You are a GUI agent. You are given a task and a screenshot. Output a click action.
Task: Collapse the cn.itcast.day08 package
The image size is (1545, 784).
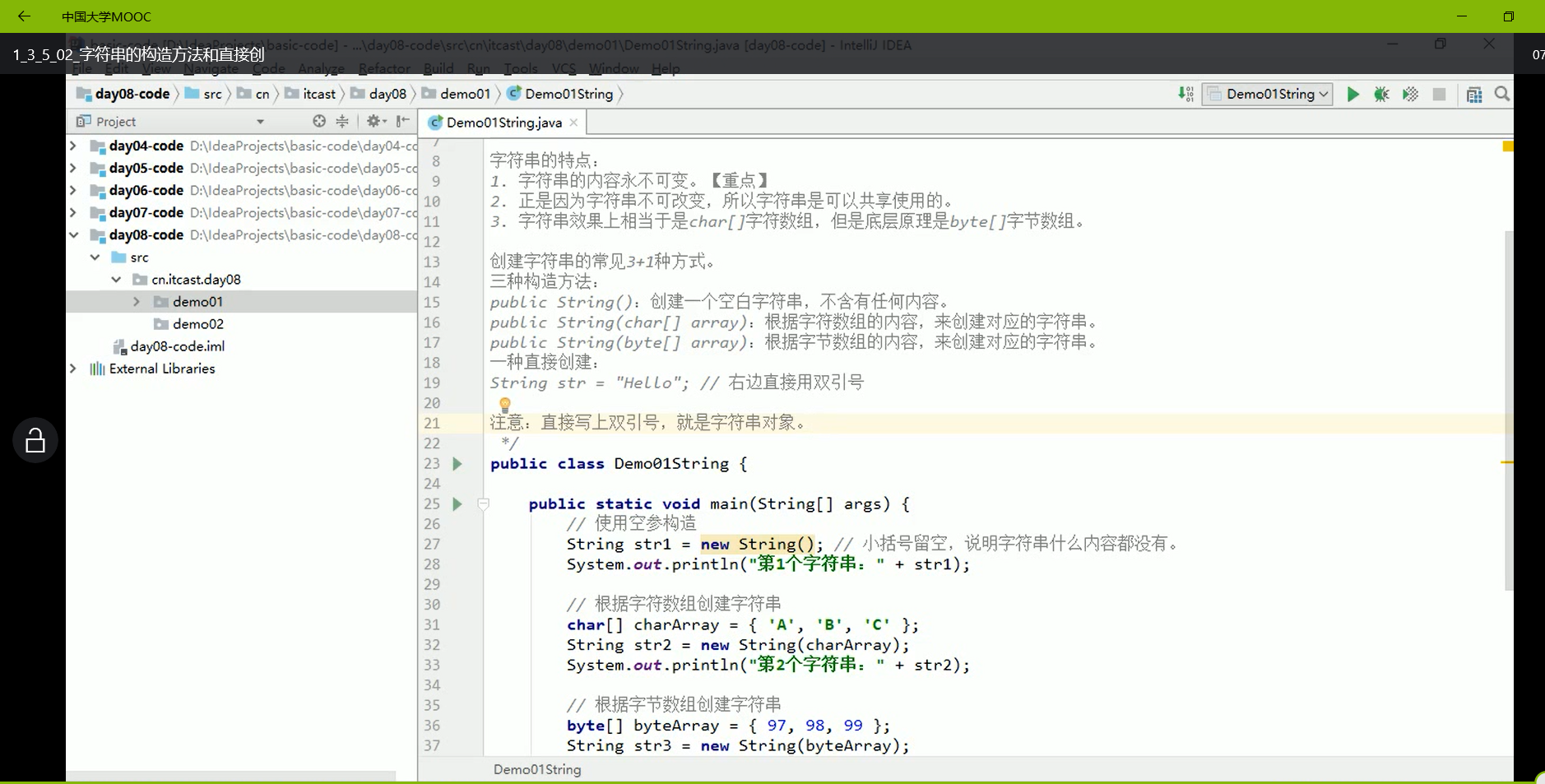(116, 279)
